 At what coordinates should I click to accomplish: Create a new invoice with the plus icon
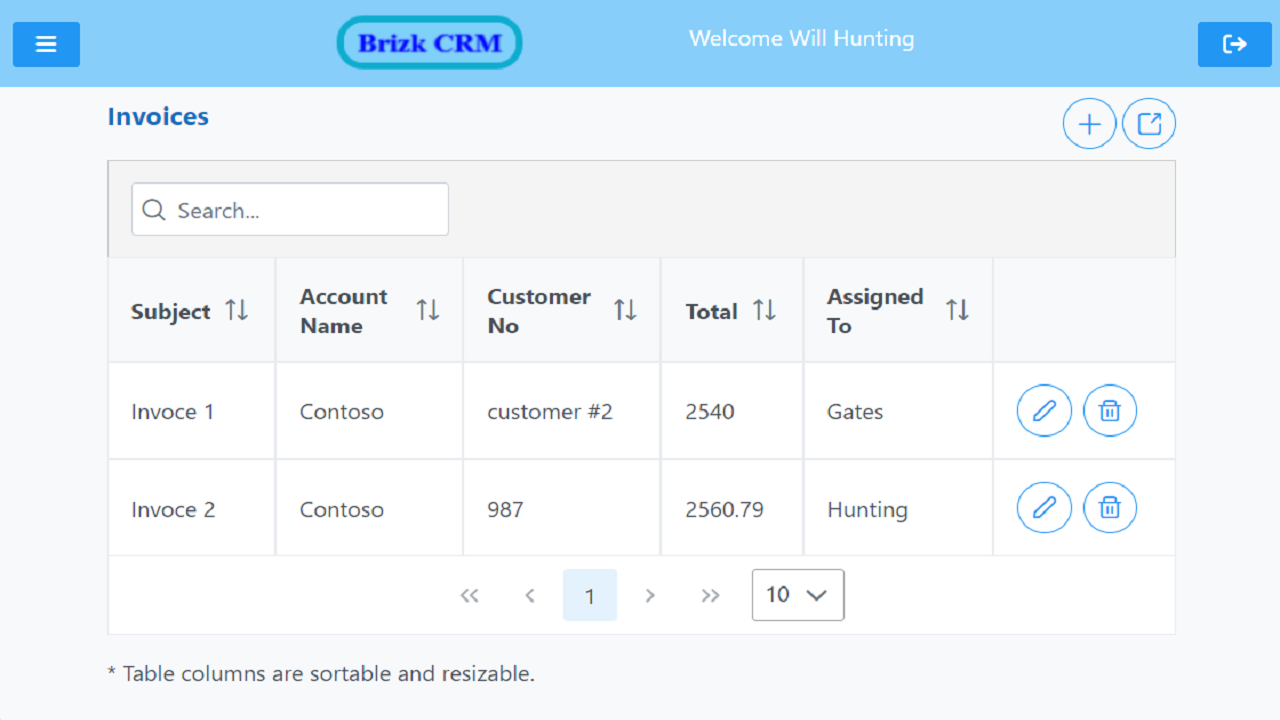pos(1089,123)
